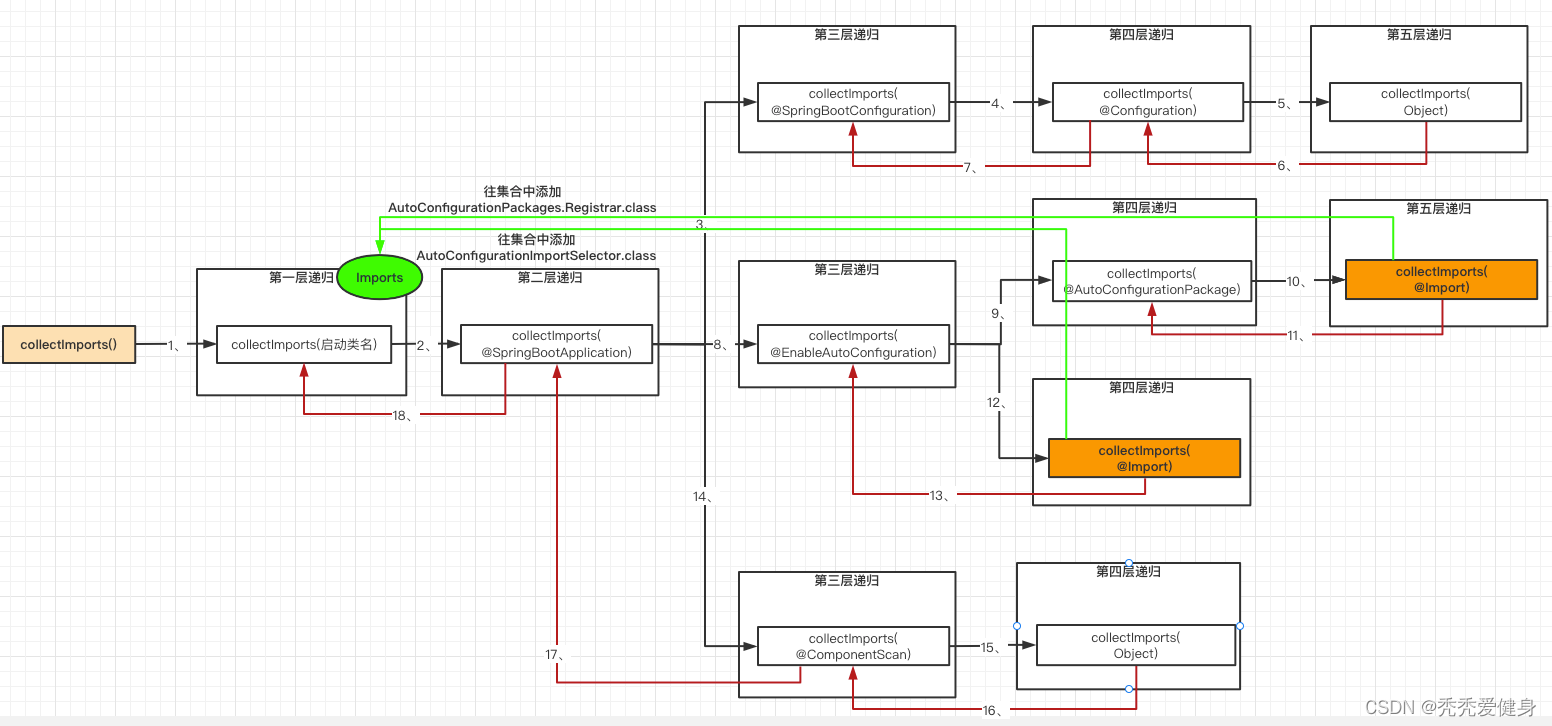
Task: Click collectImports(Object) in the selected container
Action: pos(1135,645)
